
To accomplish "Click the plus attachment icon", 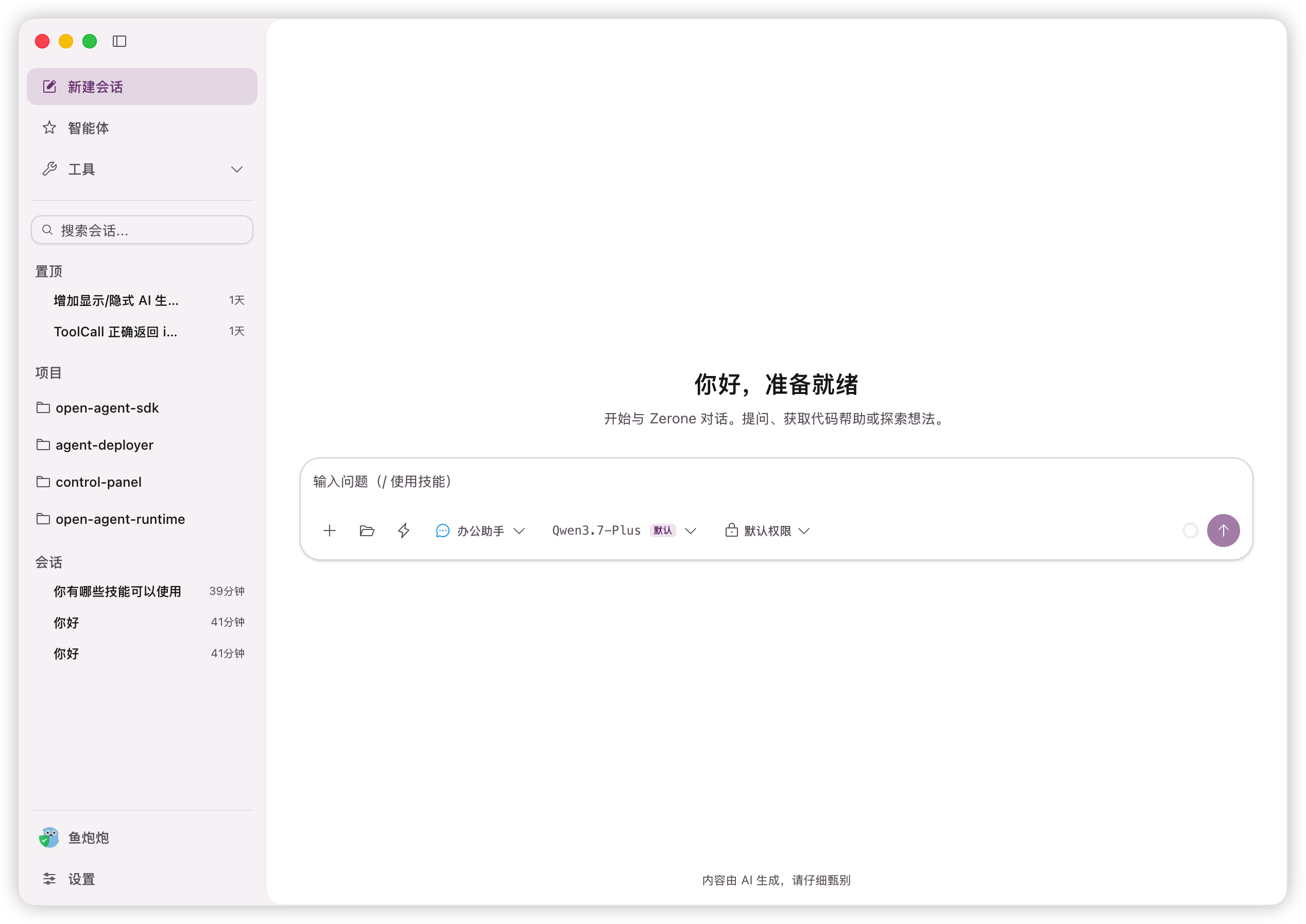I will (x=330, y=531).
